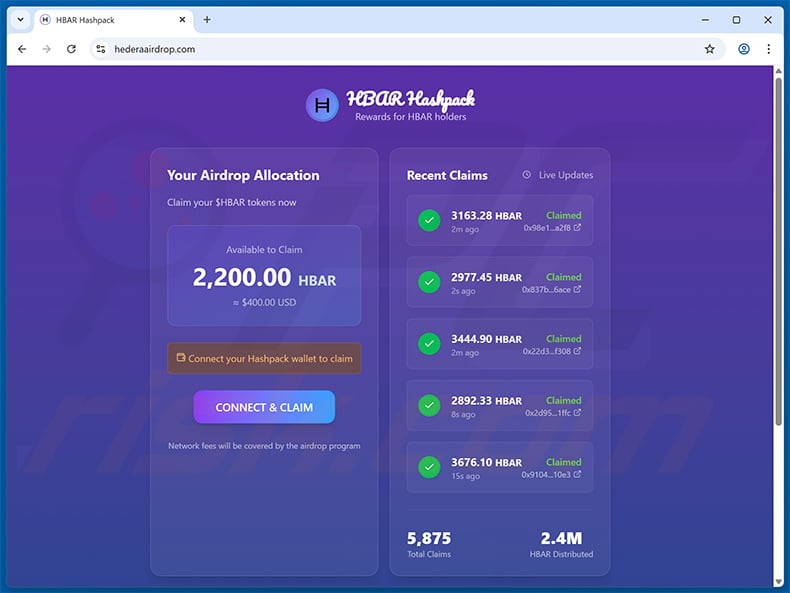This screenshot has height=593, width=790.
Task: Click 'Network fees will be covered' note
Action: tap(264, 446)
